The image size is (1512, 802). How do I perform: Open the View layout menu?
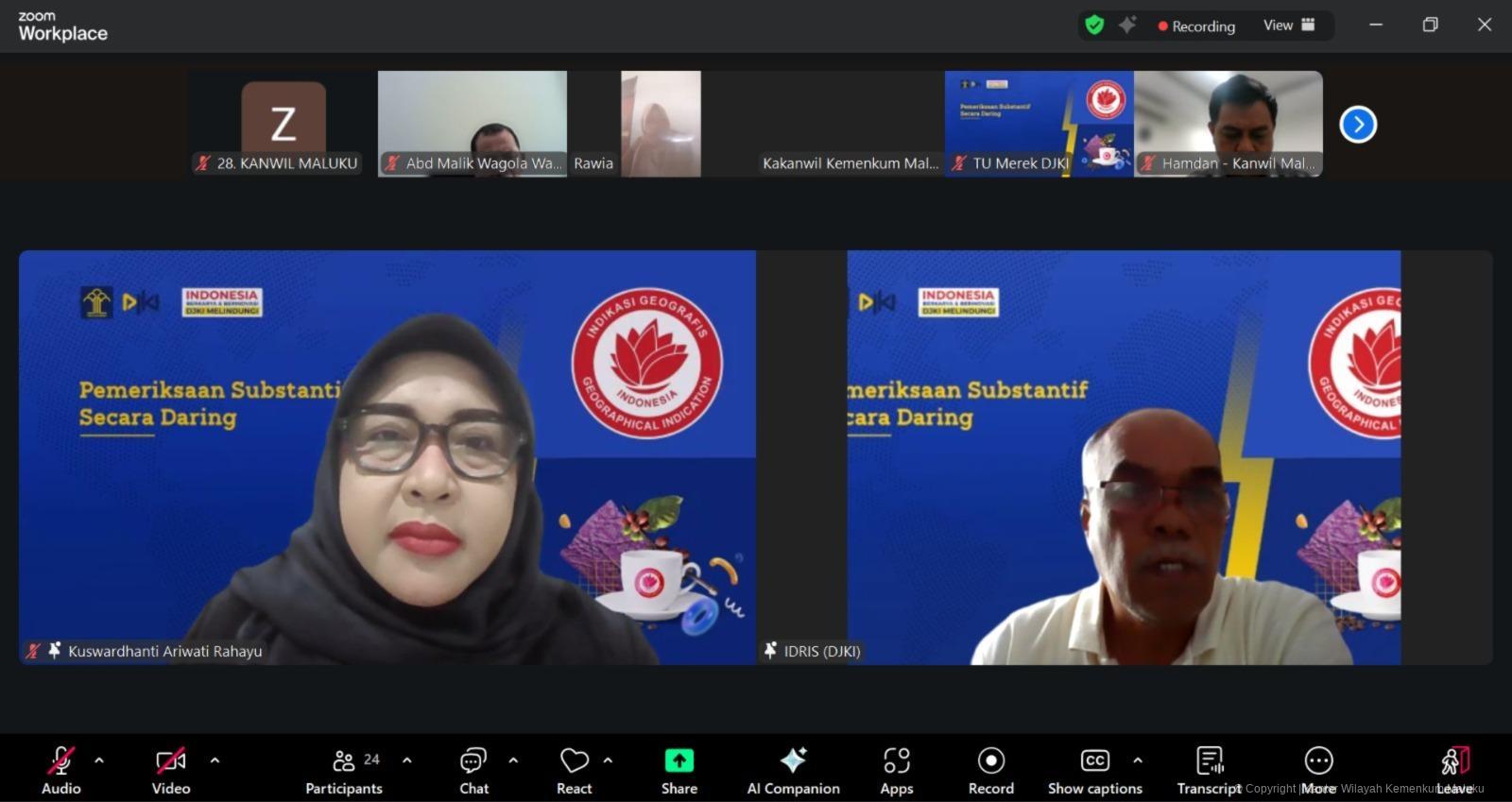[x=1289, y=26]
